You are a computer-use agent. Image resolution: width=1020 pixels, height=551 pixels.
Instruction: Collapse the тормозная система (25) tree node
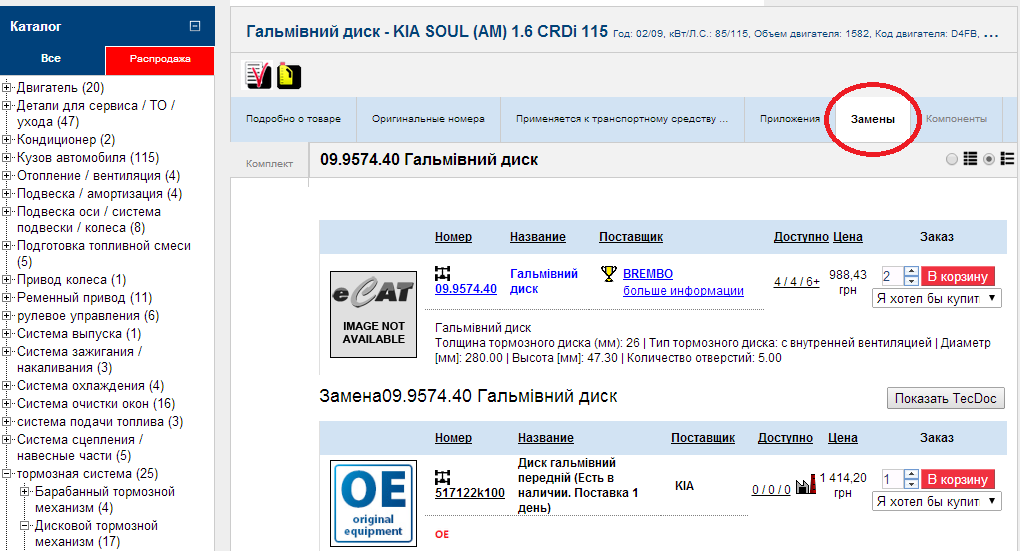coord(7,474)
